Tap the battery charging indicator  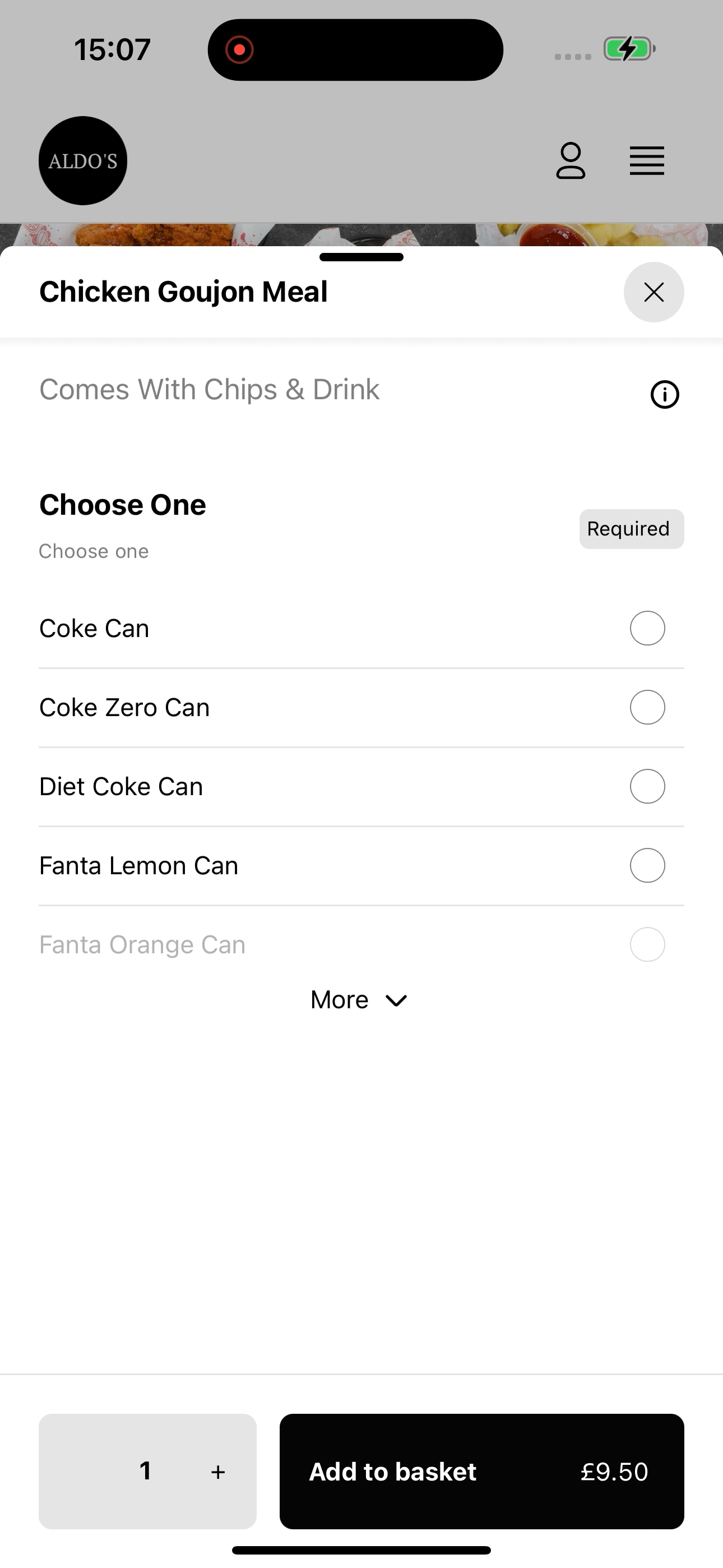click(629, 49)
